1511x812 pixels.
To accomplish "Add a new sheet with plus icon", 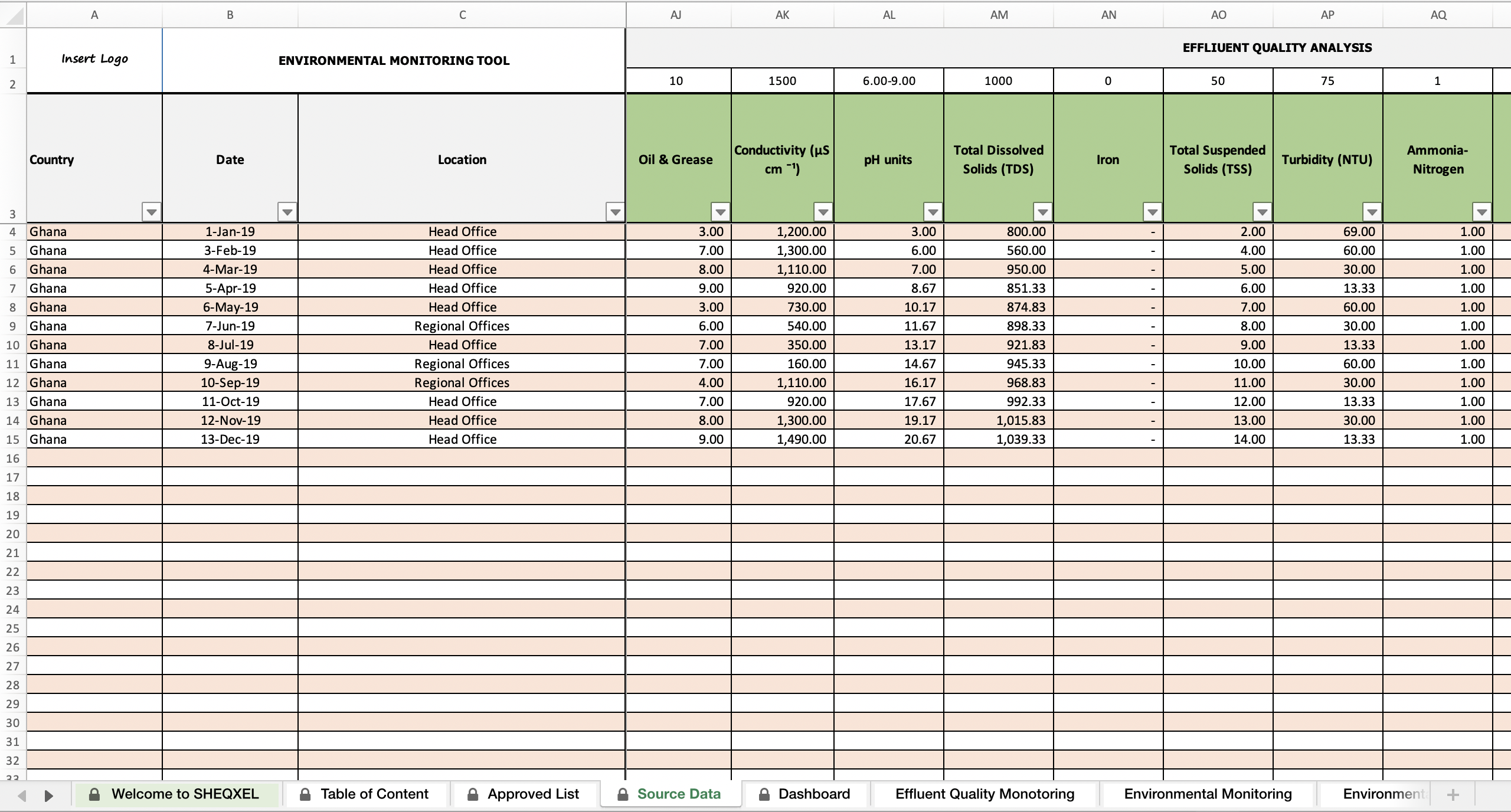I will coord(1453,795).
